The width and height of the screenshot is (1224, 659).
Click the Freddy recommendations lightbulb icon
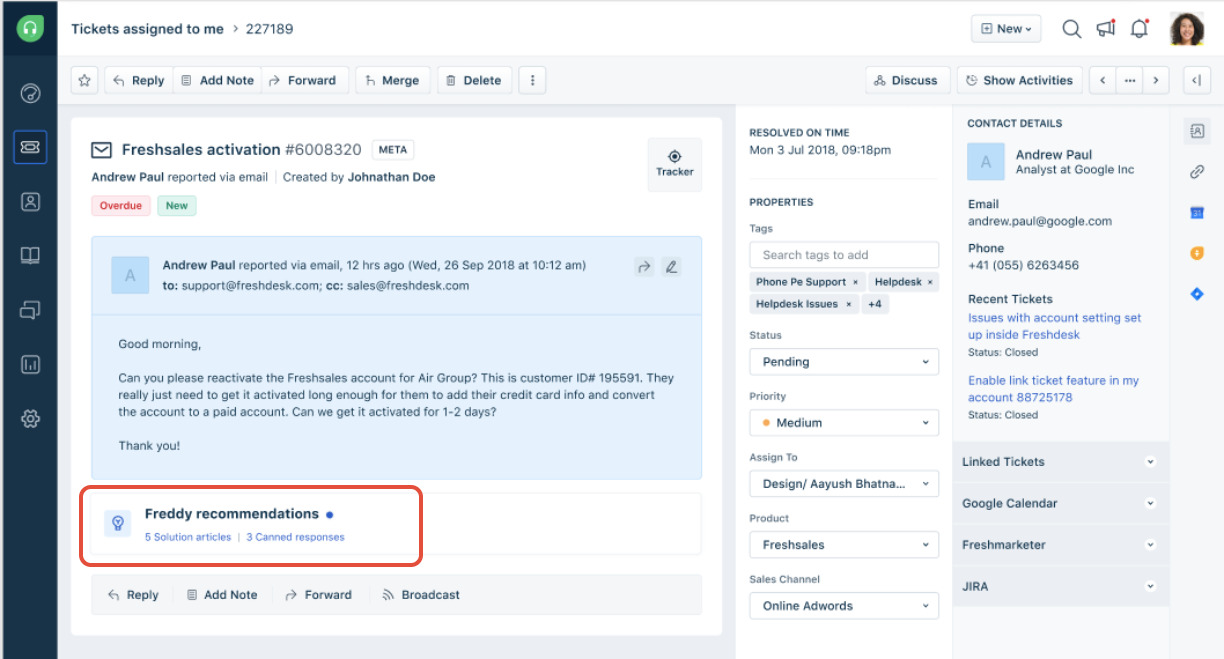(x=117, y=523)
